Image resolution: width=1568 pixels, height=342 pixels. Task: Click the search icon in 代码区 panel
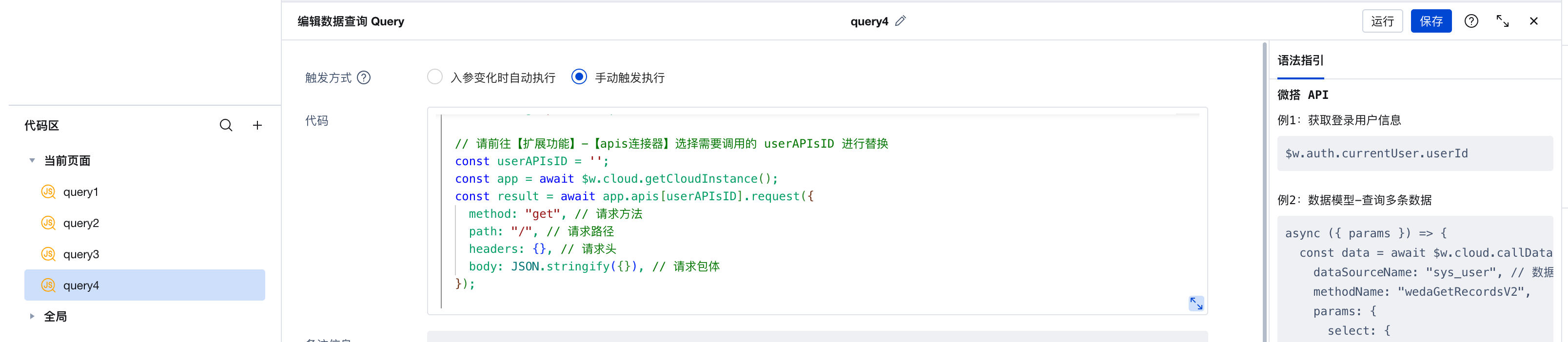tap(226, 125)
